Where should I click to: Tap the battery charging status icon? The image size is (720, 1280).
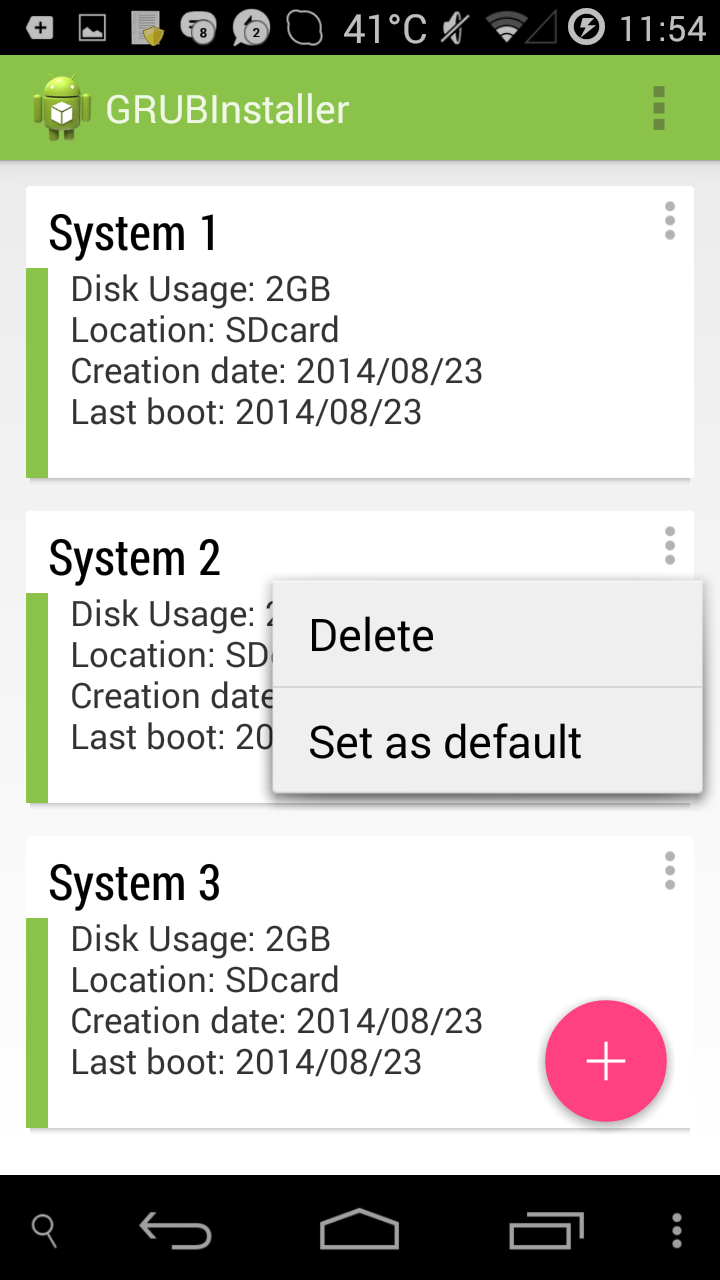(x=587, y=27)
